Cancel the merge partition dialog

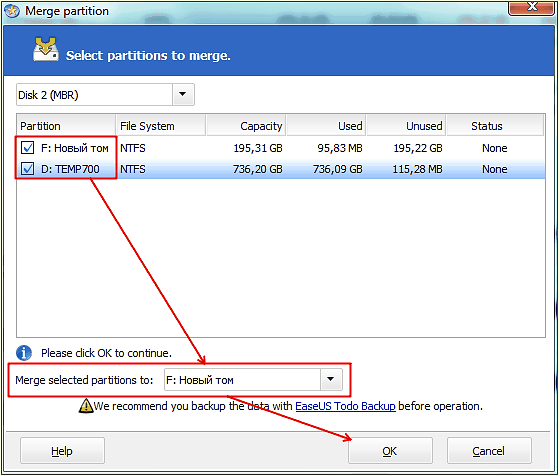(x=489, y=451)
